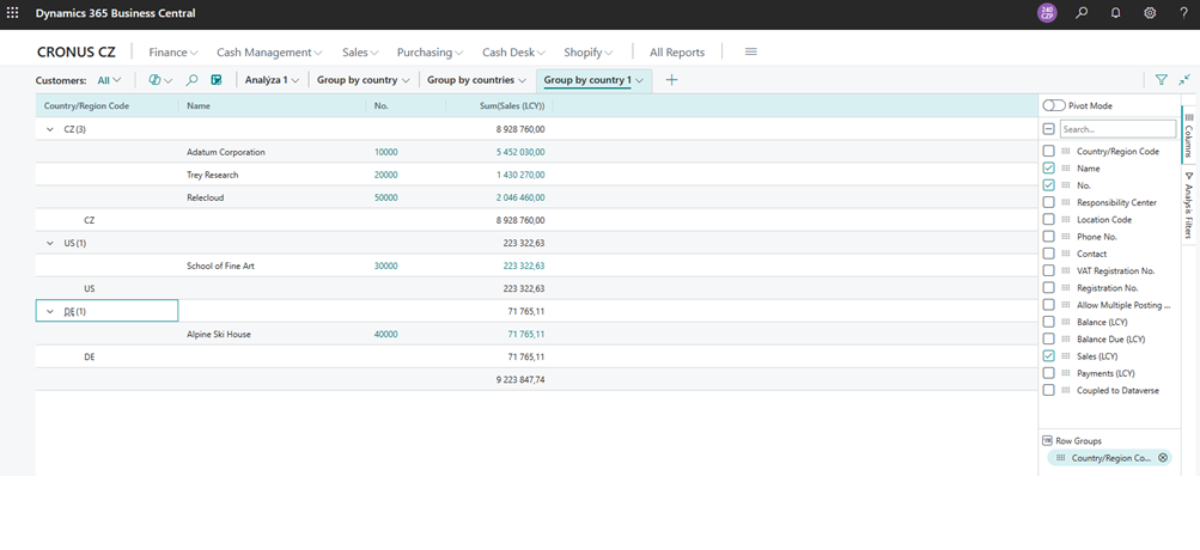Open Relecloud sales amount 2 046 460,00
1200x550 pixels.
pos(520,198)
